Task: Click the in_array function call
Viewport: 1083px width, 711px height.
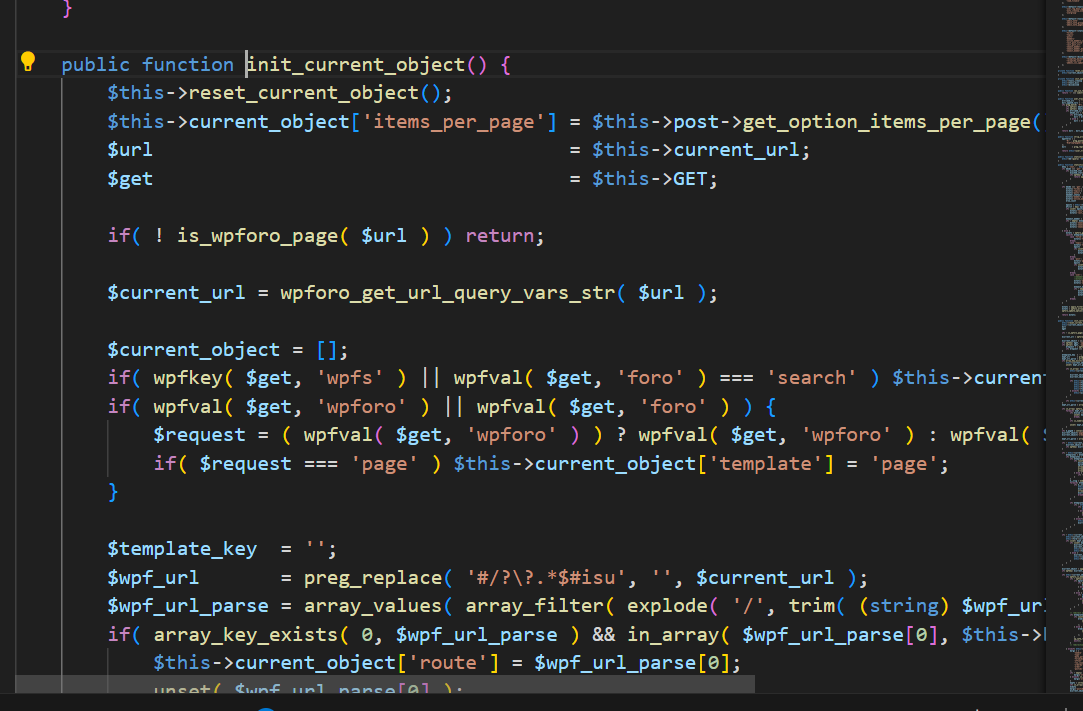Action: tap(673, 635)
